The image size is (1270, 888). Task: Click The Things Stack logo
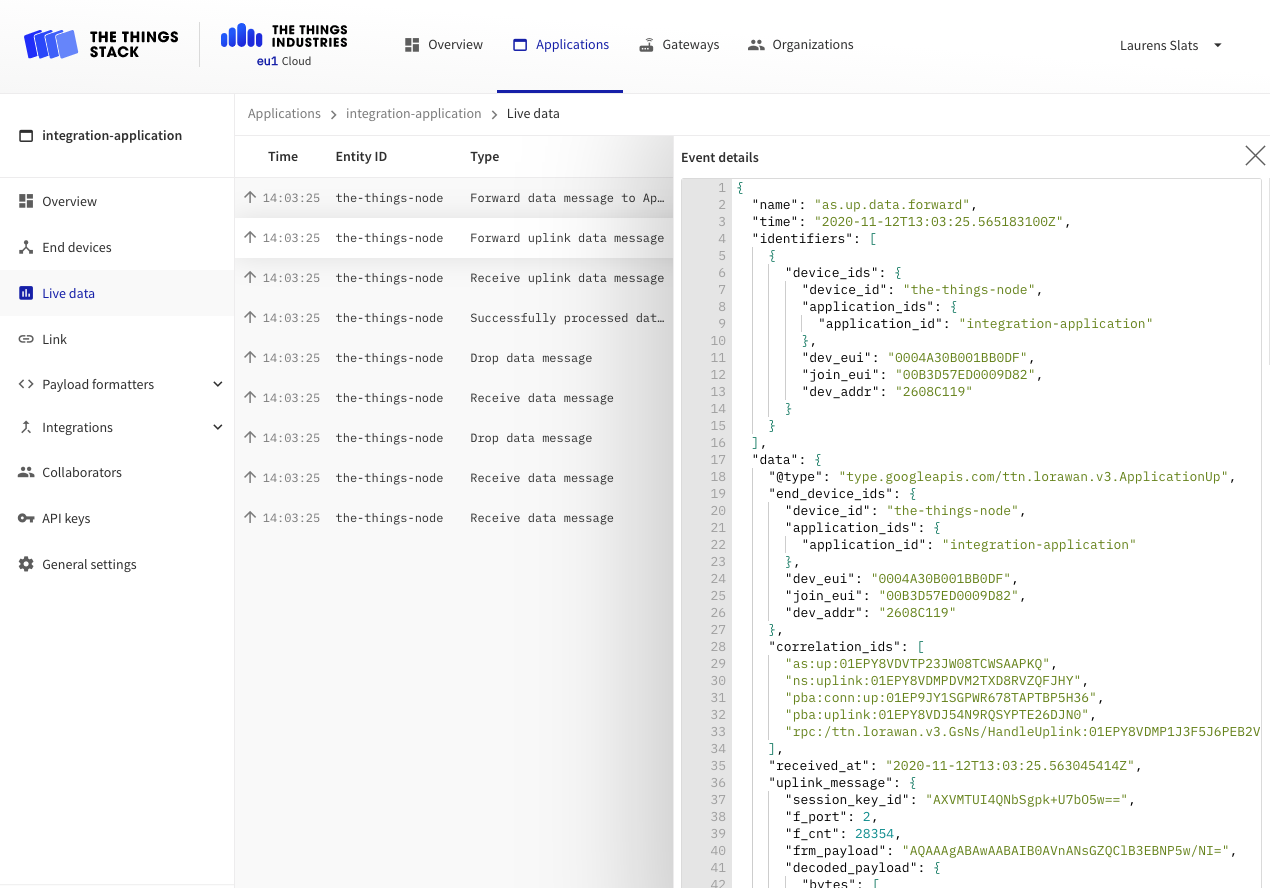point(101,44)
